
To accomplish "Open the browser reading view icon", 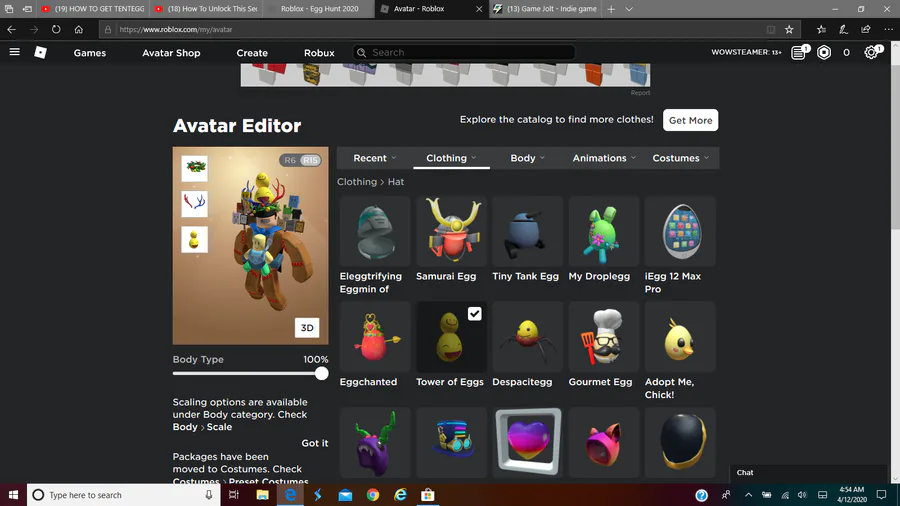I will pos(771,29).
